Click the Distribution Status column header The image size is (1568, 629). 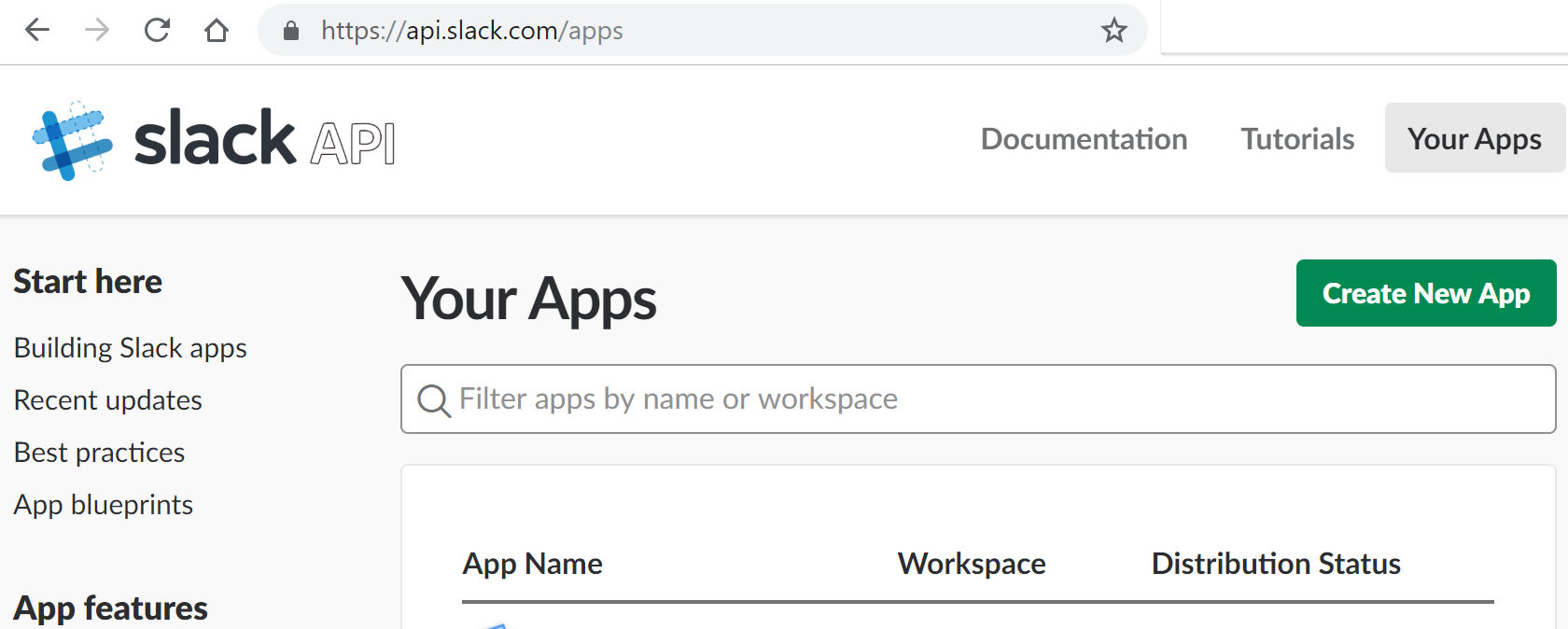[1275, 564]
